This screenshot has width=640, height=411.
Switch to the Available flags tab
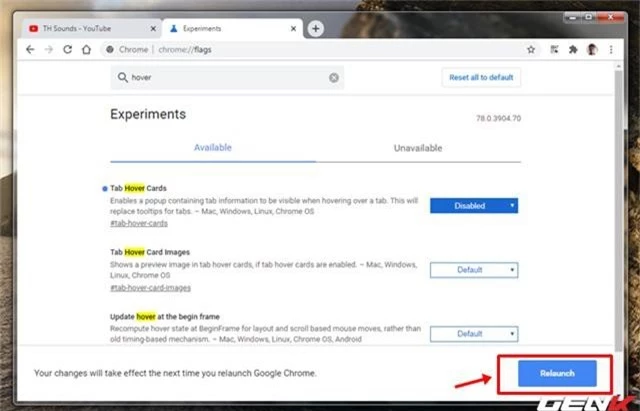coord(213,148)
